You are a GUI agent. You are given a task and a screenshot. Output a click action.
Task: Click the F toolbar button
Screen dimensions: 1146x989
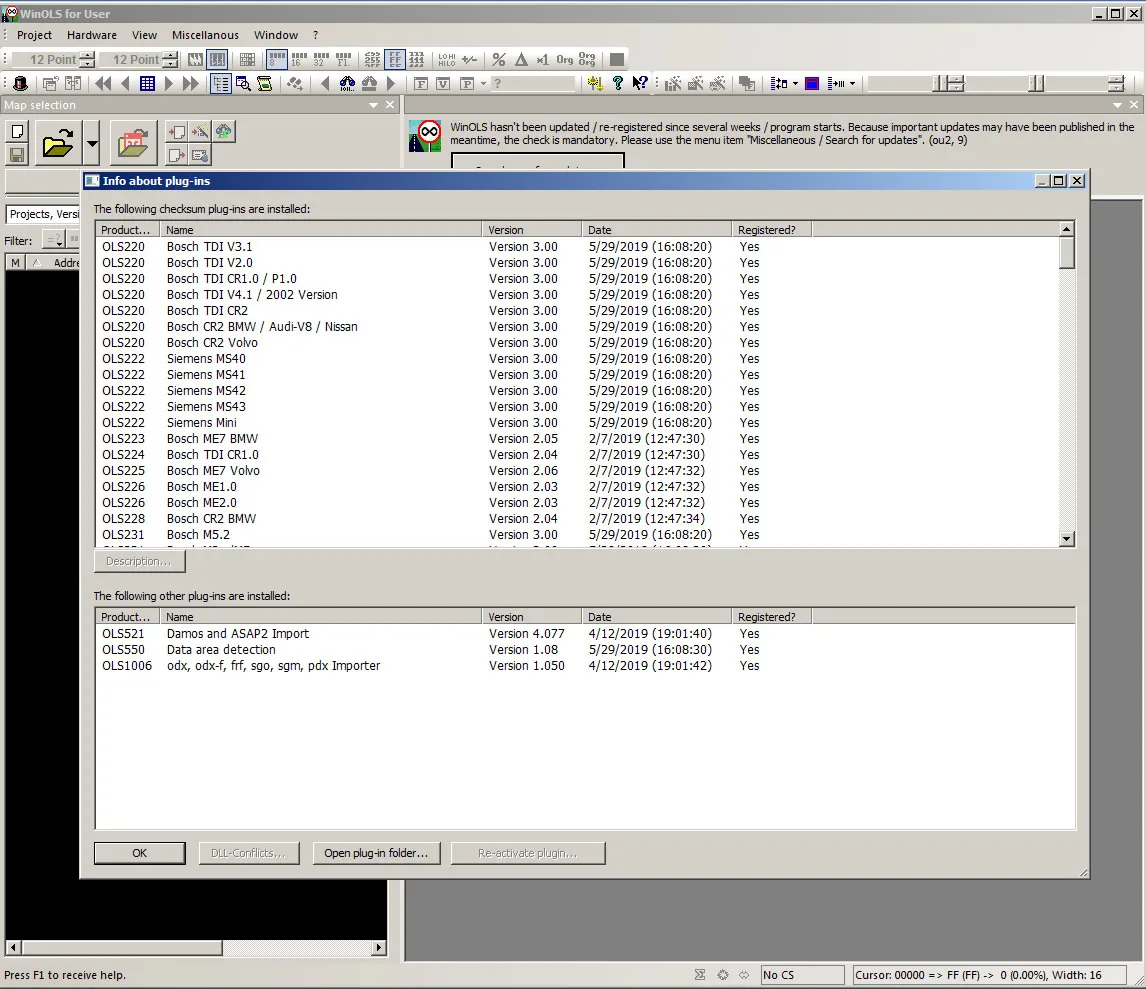point(421,83)
